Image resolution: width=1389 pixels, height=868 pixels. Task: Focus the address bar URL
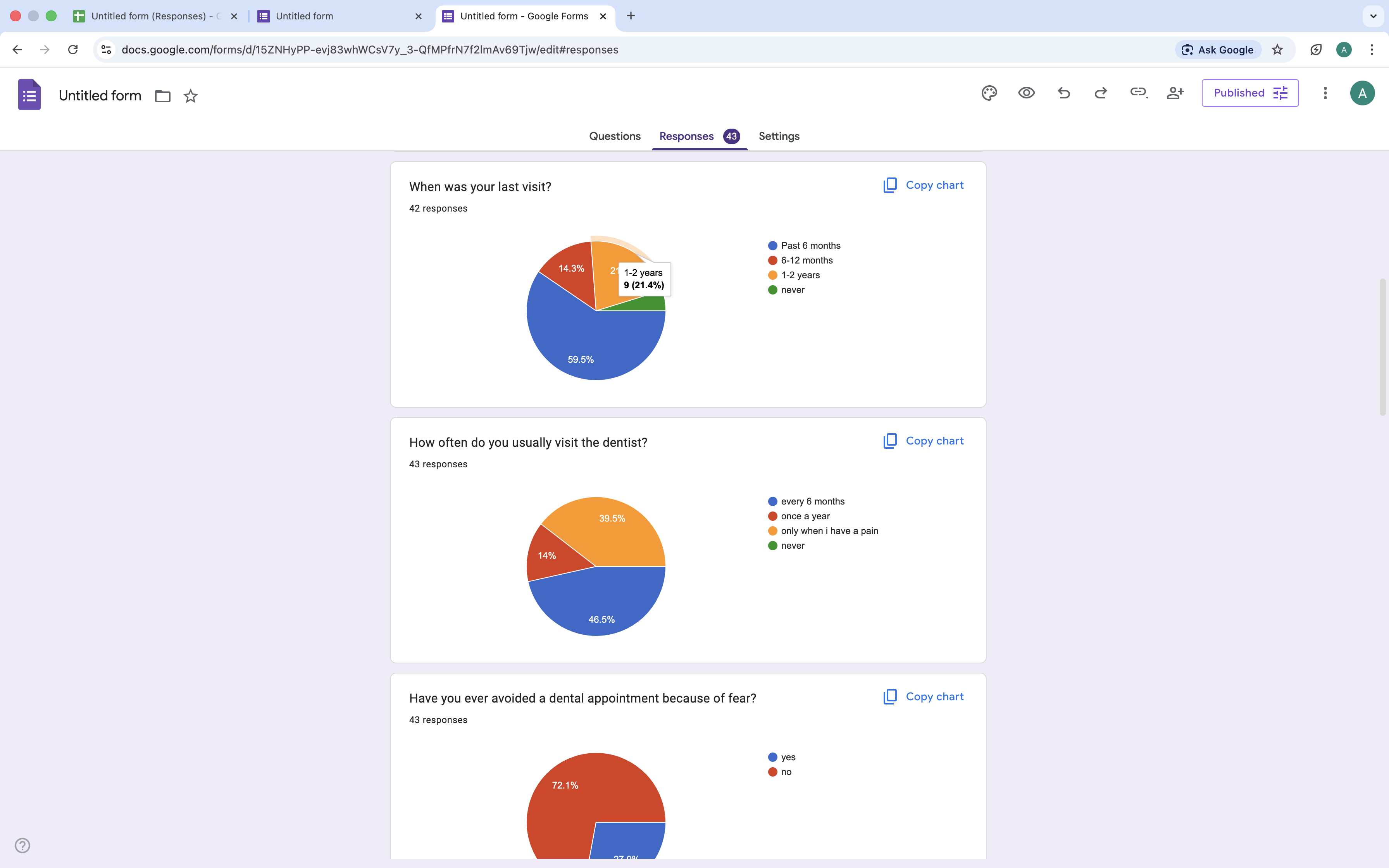click(x=370, y=50)
